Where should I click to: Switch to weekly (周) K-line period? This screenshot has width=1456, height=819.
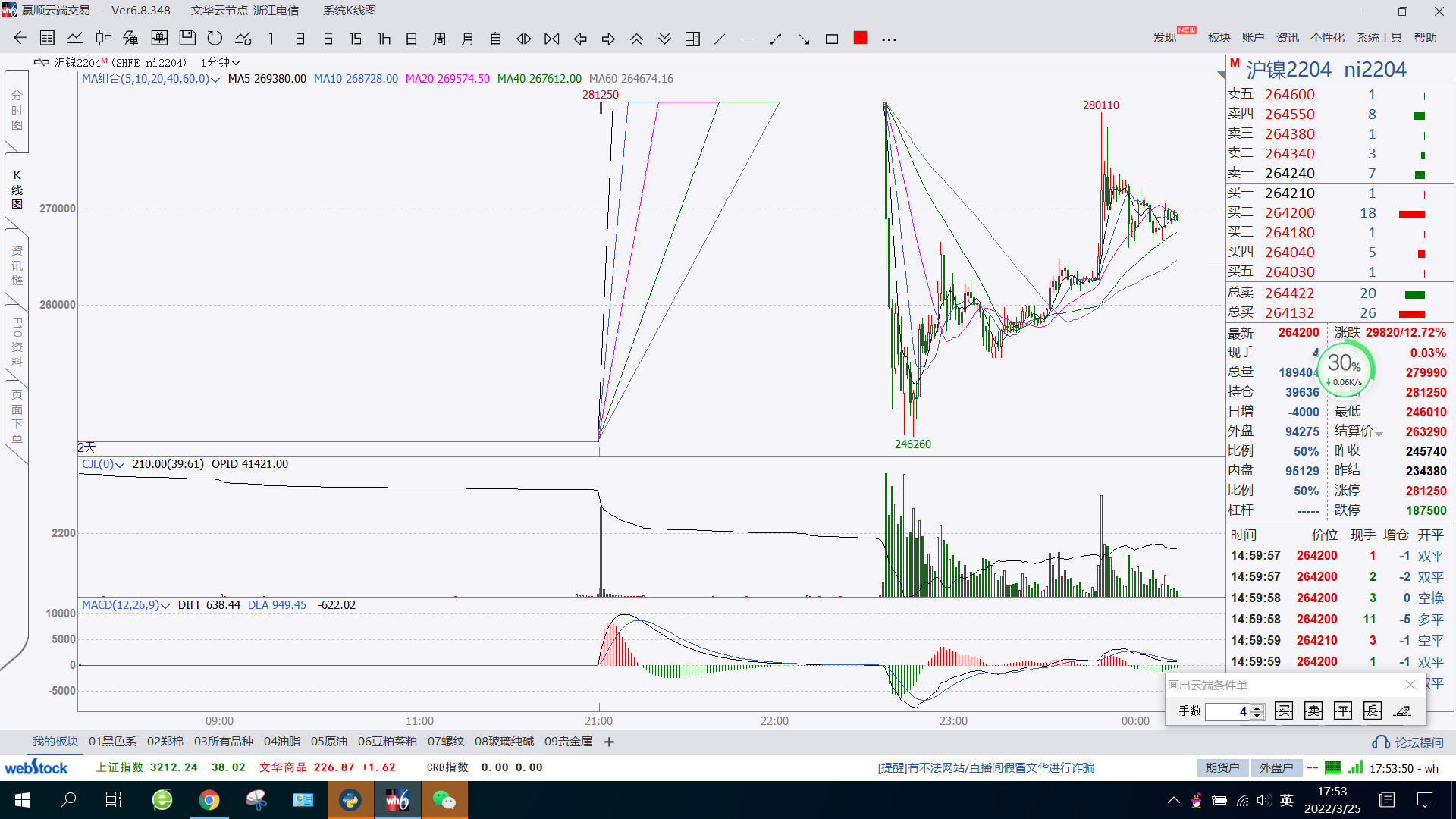tap(439, 39)
